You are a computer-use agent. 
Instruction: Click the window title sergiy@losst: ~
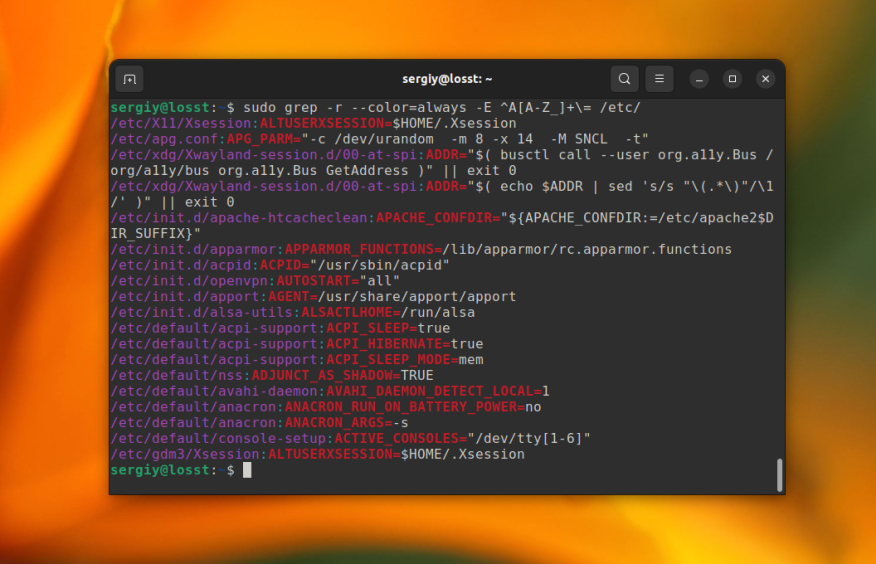point(447,79)
